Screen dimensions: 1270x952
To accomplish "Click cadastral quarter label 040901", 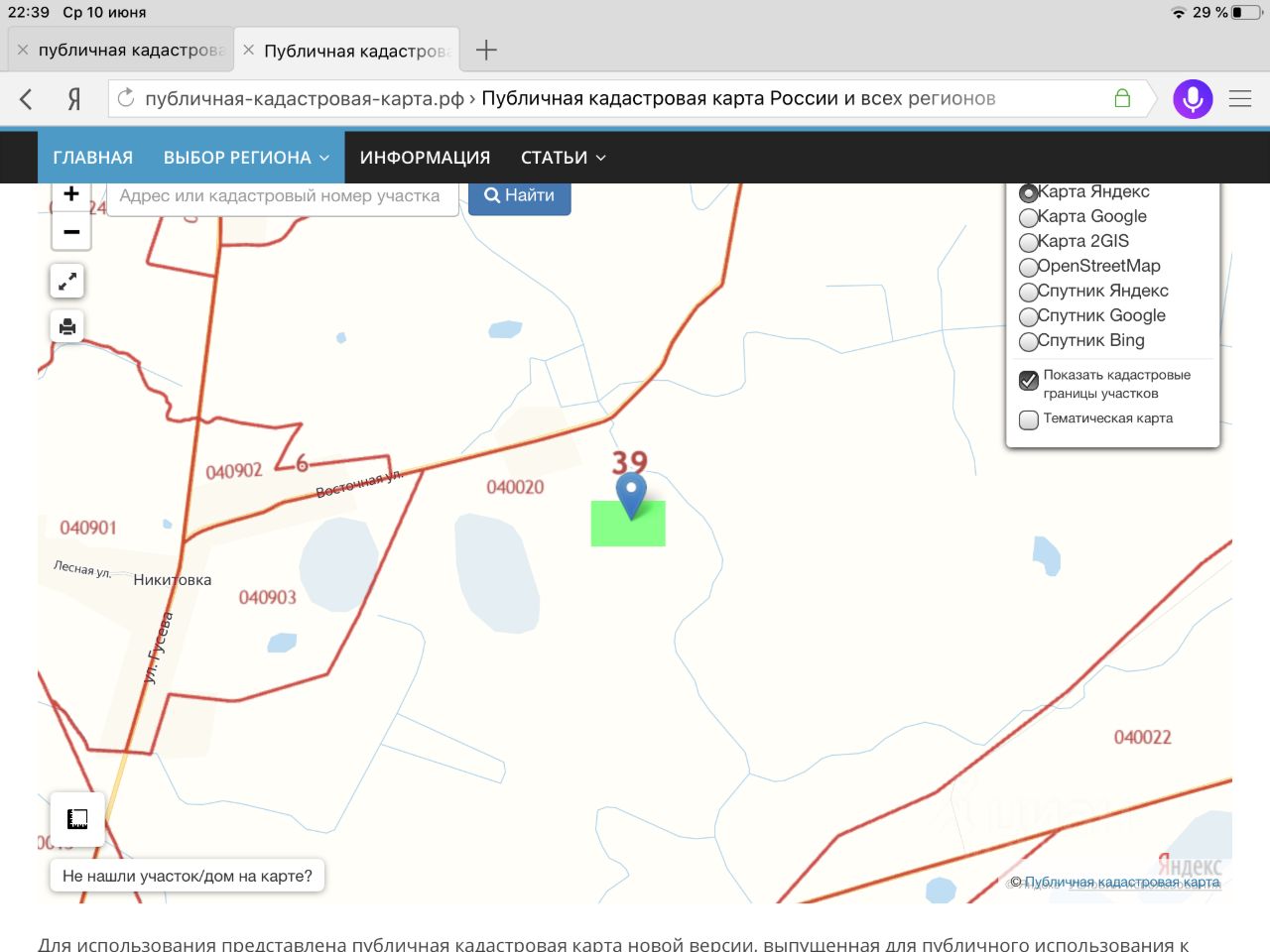I will point(88,528).
